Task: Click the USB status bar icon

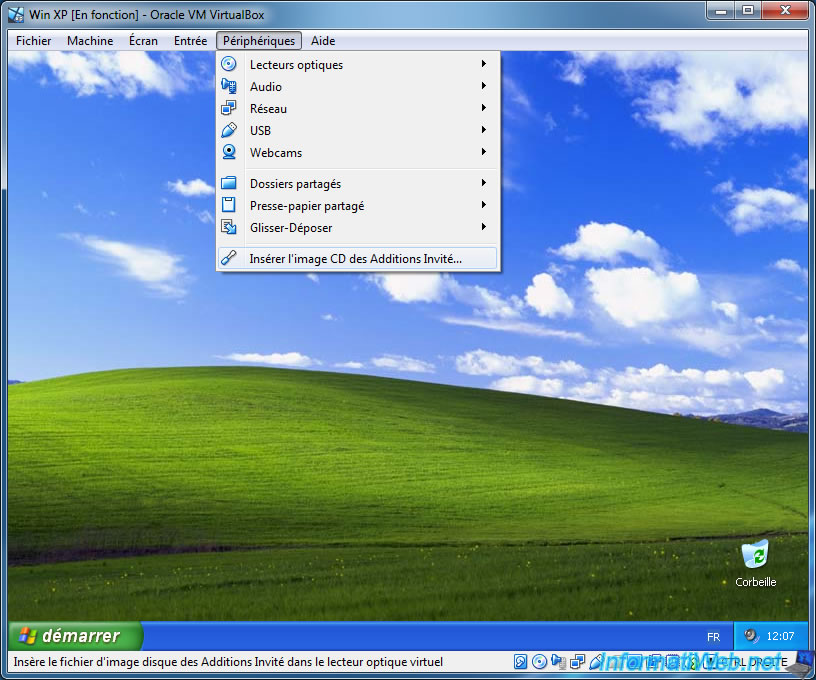Action: [x=595, y=661]
